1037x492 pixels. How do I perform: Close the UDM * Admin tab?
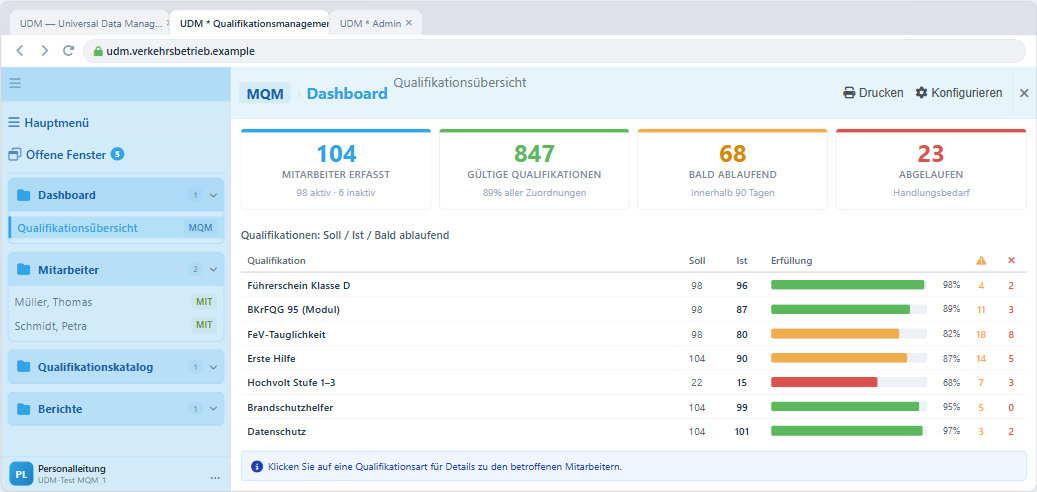click(409, 23)
